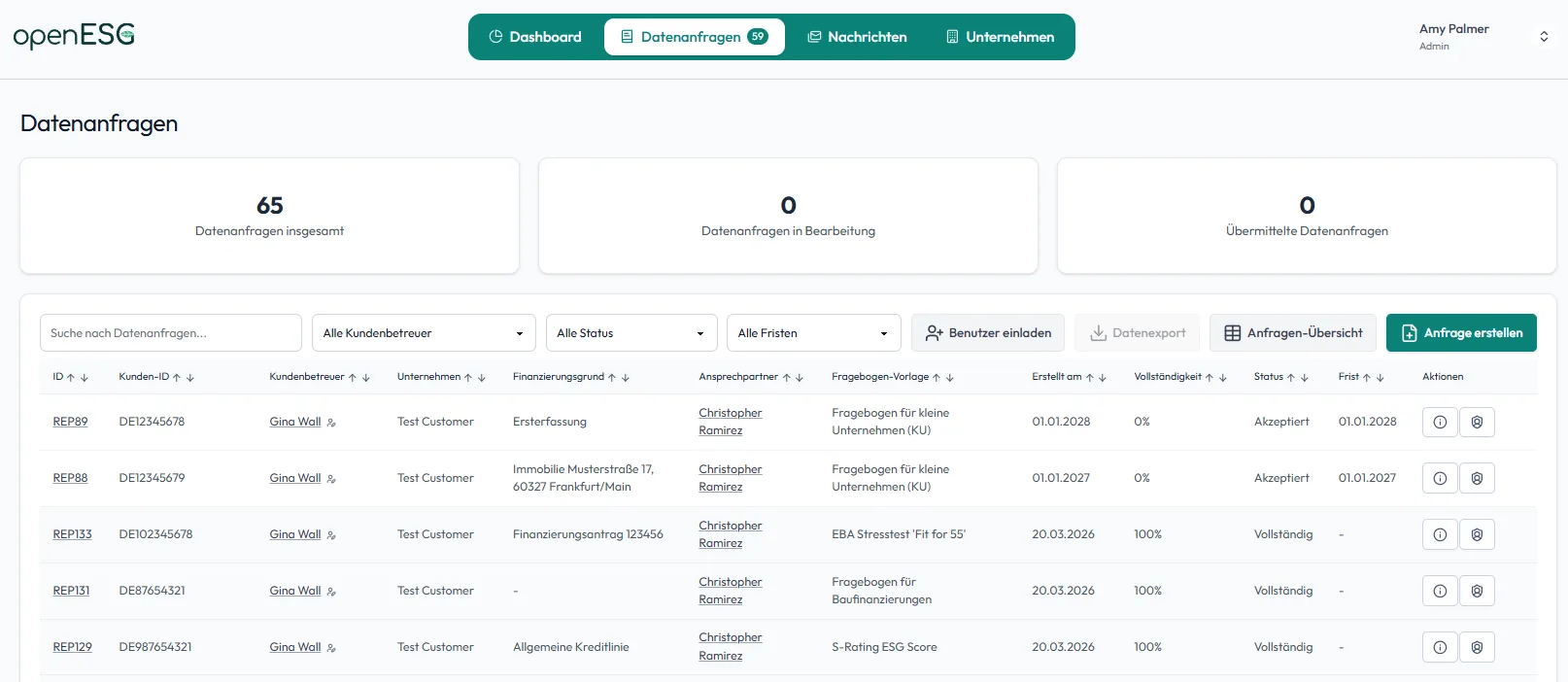Open the REP131 request link
Viewport: 1568px width, 682px height.
coord(71,591)
